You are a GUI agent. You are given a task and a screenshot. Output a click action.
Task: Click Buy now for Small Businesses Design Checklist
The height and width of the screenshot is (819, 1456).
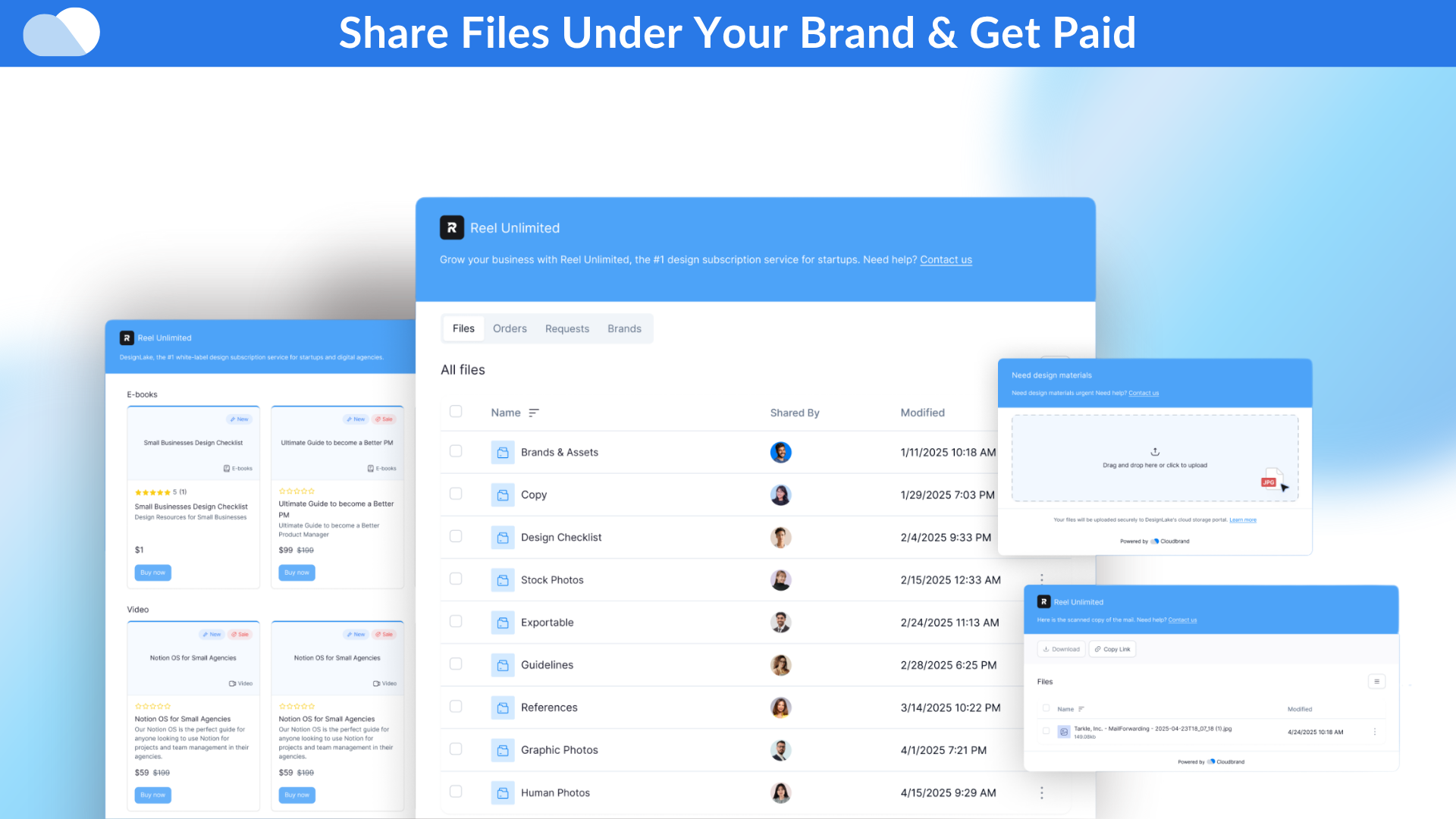point(152,573)
